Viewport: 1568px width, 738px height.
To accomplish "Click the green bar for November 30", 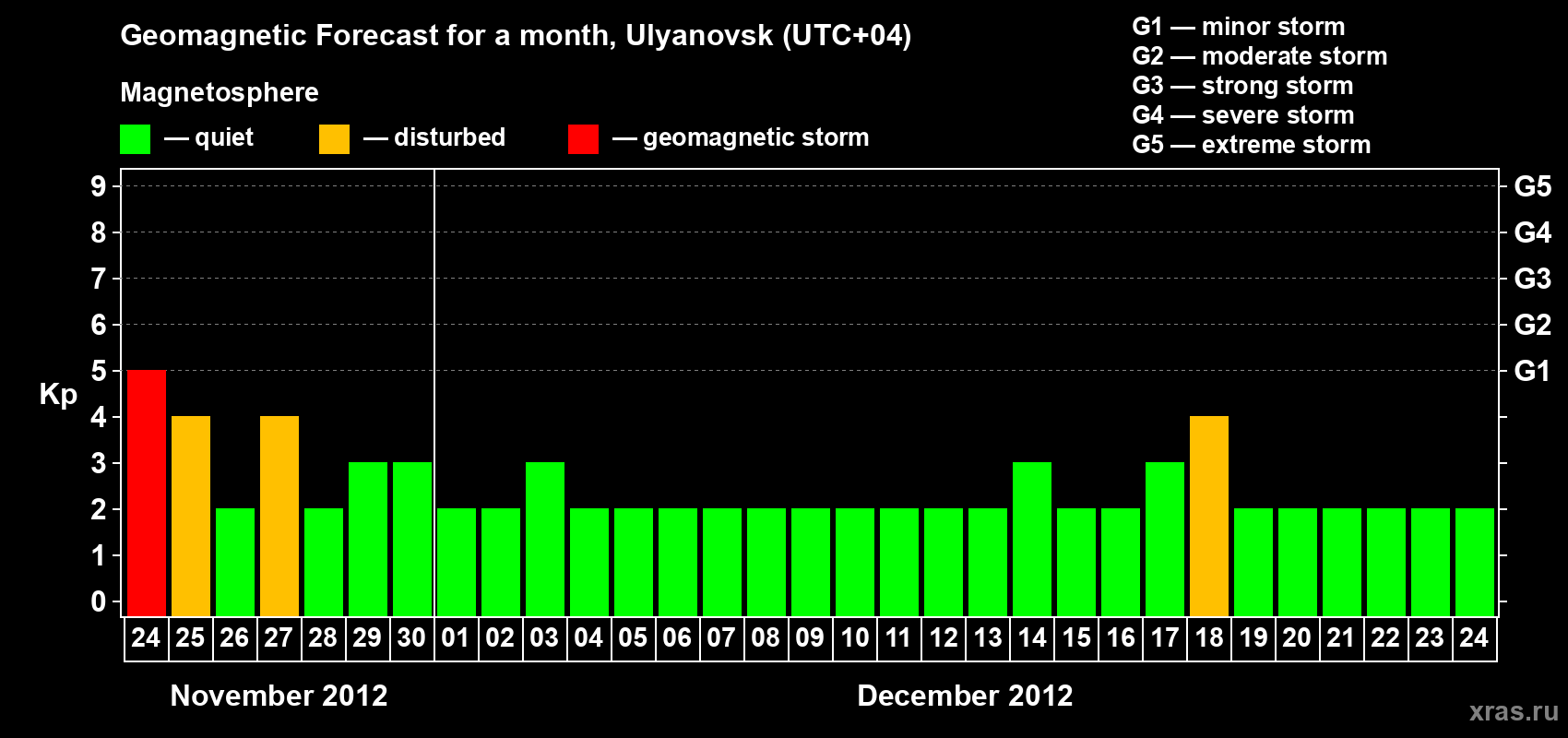I will click(x=412, y=539).
